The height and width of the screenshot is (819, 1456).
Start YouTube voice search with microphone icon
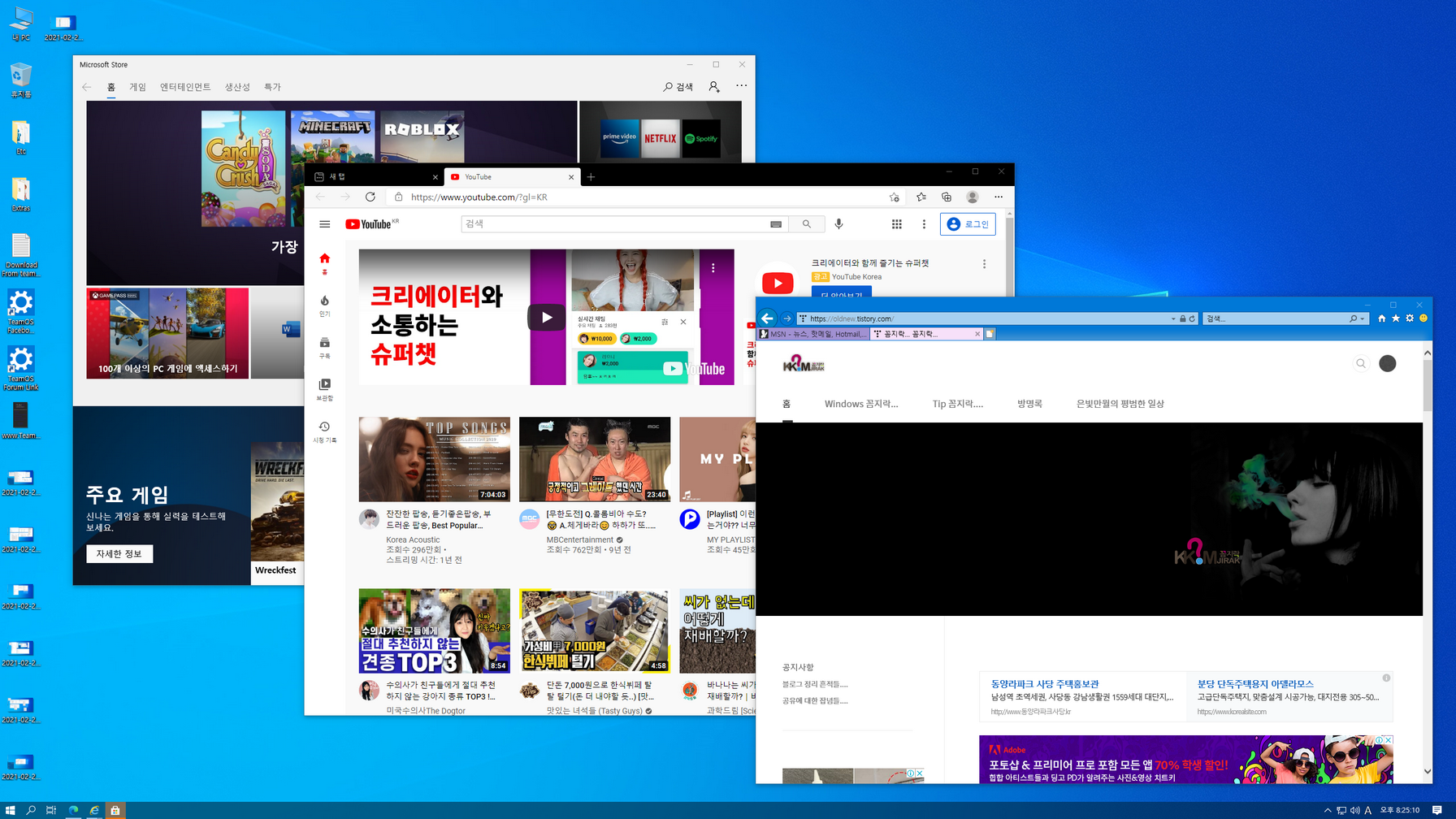point(838,224)
